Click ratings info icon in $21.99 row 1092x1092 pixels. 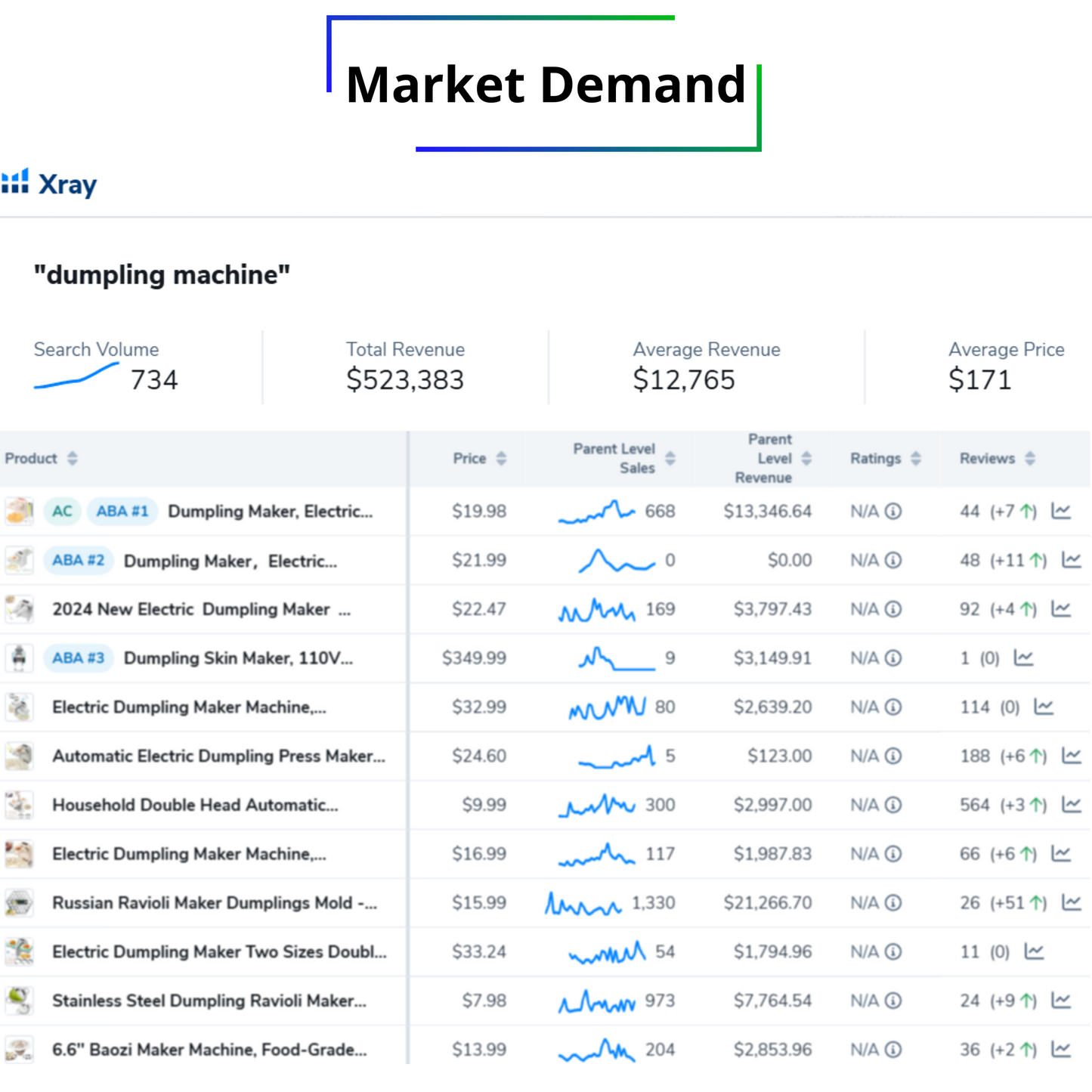tap(893, 560)
